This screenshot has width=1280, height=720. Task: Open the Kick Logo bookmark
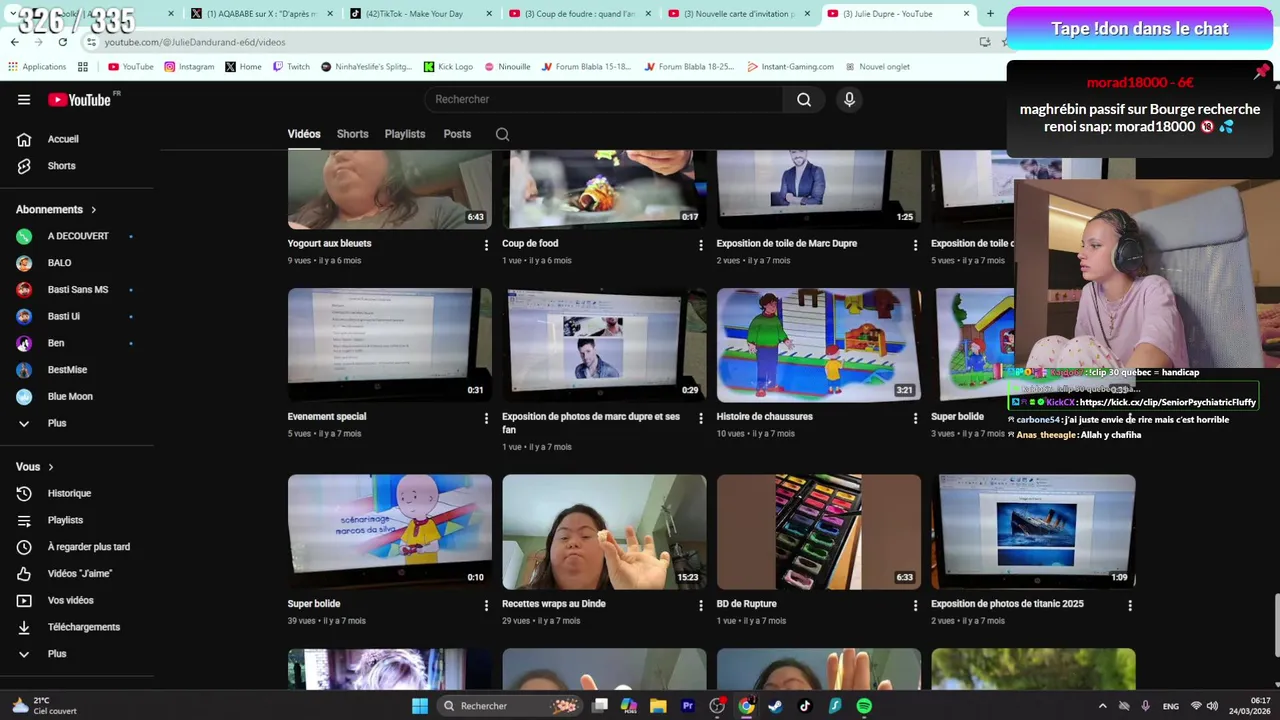448,66
